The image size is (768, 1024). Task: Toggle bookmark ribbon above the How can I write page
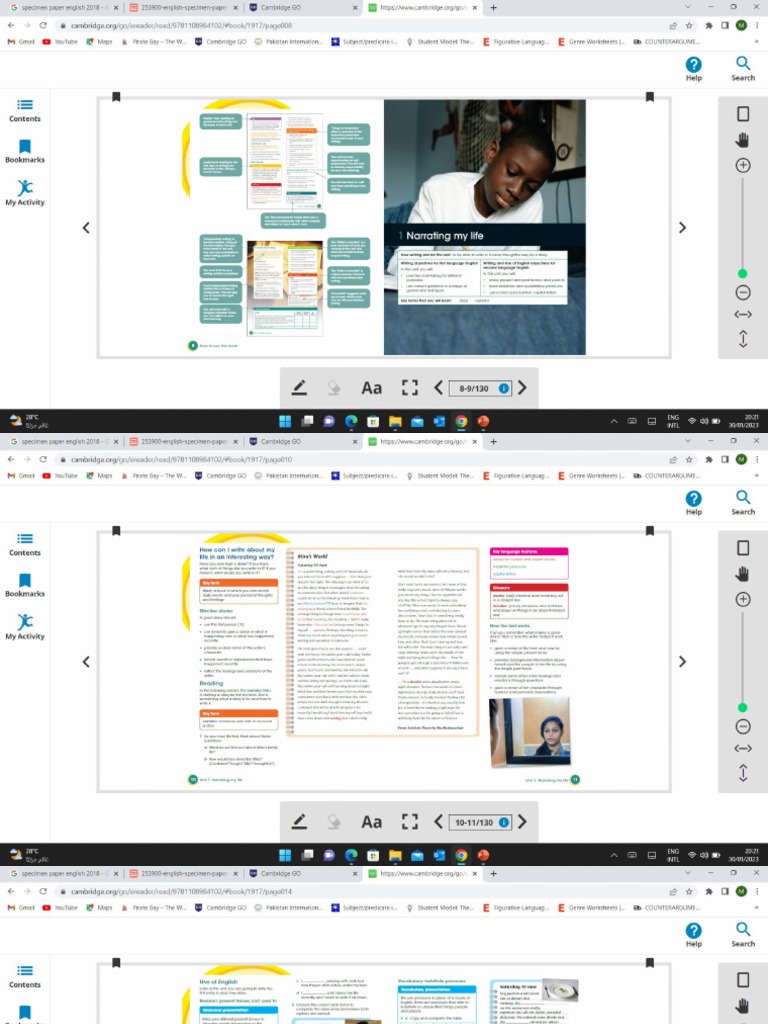pos(116,531)
